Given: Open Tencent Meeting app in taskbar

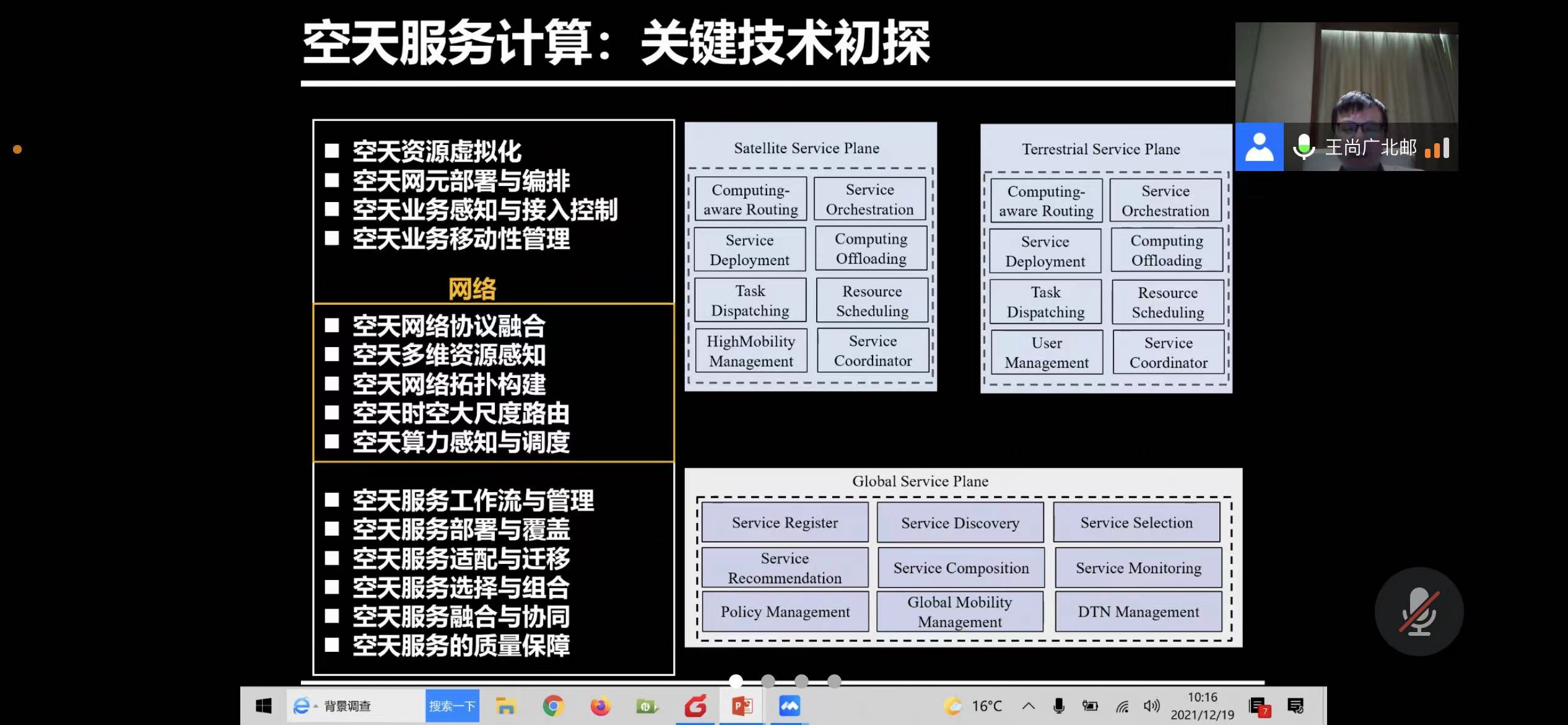Looking at the screenshot, I should (789, 706).
